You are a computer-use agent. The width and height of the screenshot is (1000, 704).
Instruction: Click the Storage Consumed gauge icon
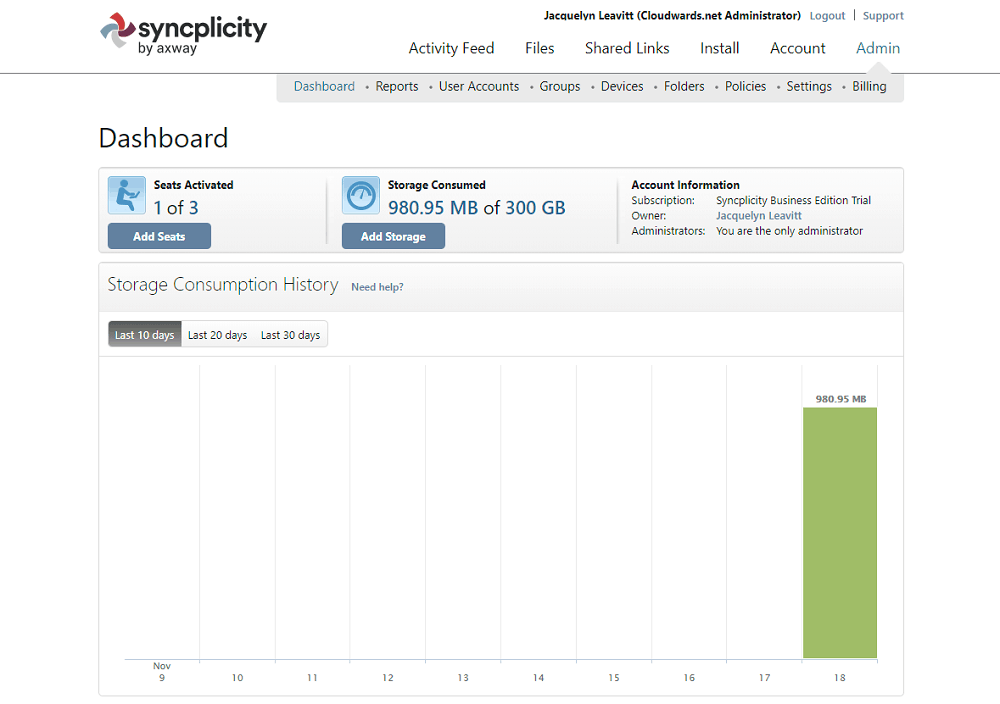coord(361,195)
